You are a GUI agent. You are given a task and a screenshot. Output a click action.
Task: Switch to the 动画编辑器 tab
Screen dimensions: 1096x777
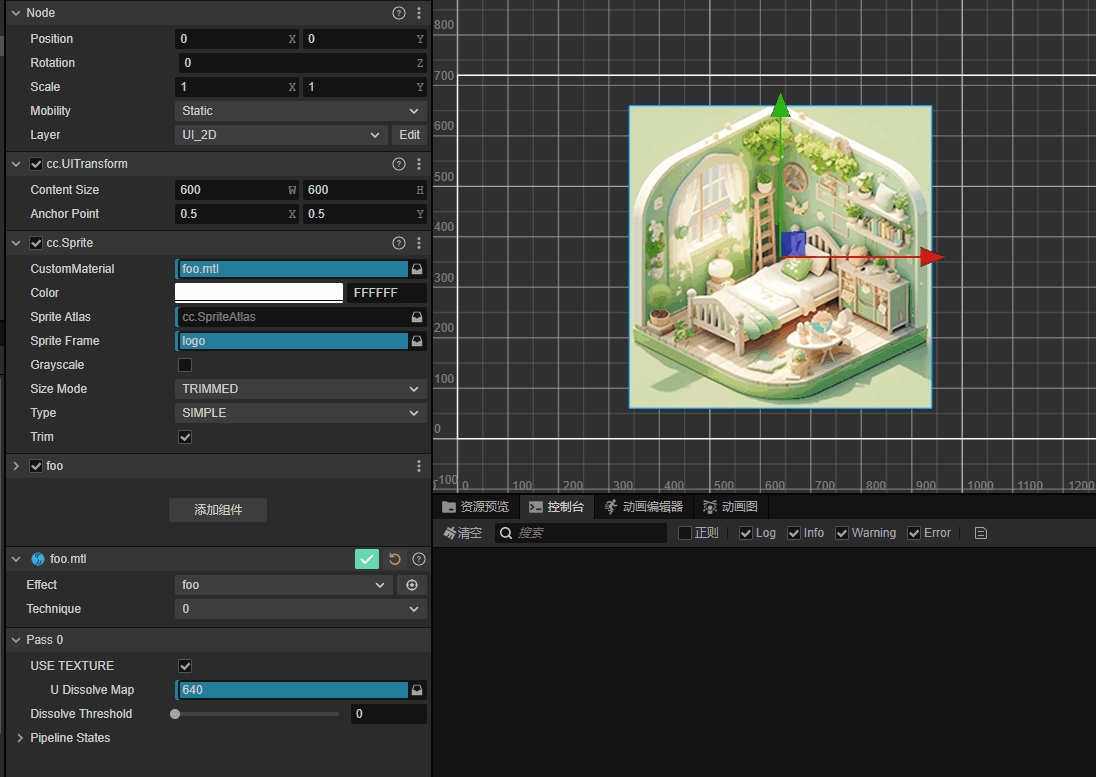point(643,505)
